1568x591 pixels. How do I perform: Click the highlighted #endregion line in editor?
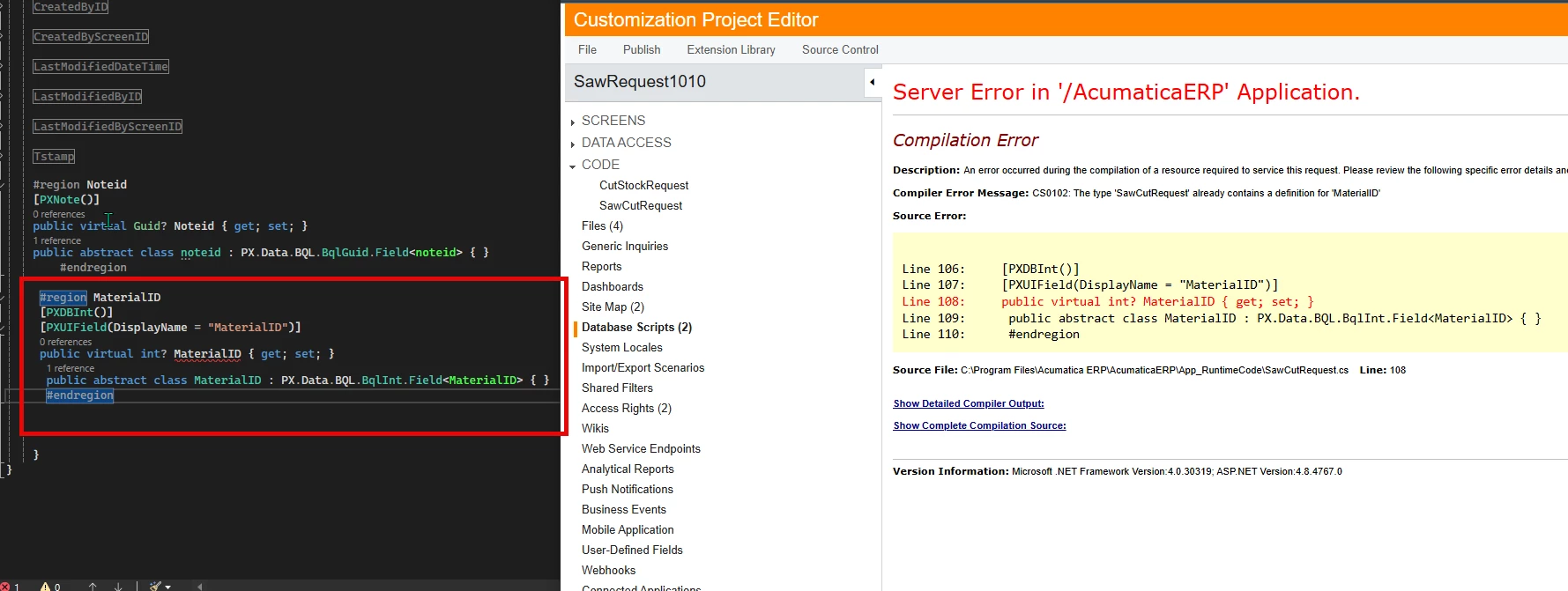(79, 395)
